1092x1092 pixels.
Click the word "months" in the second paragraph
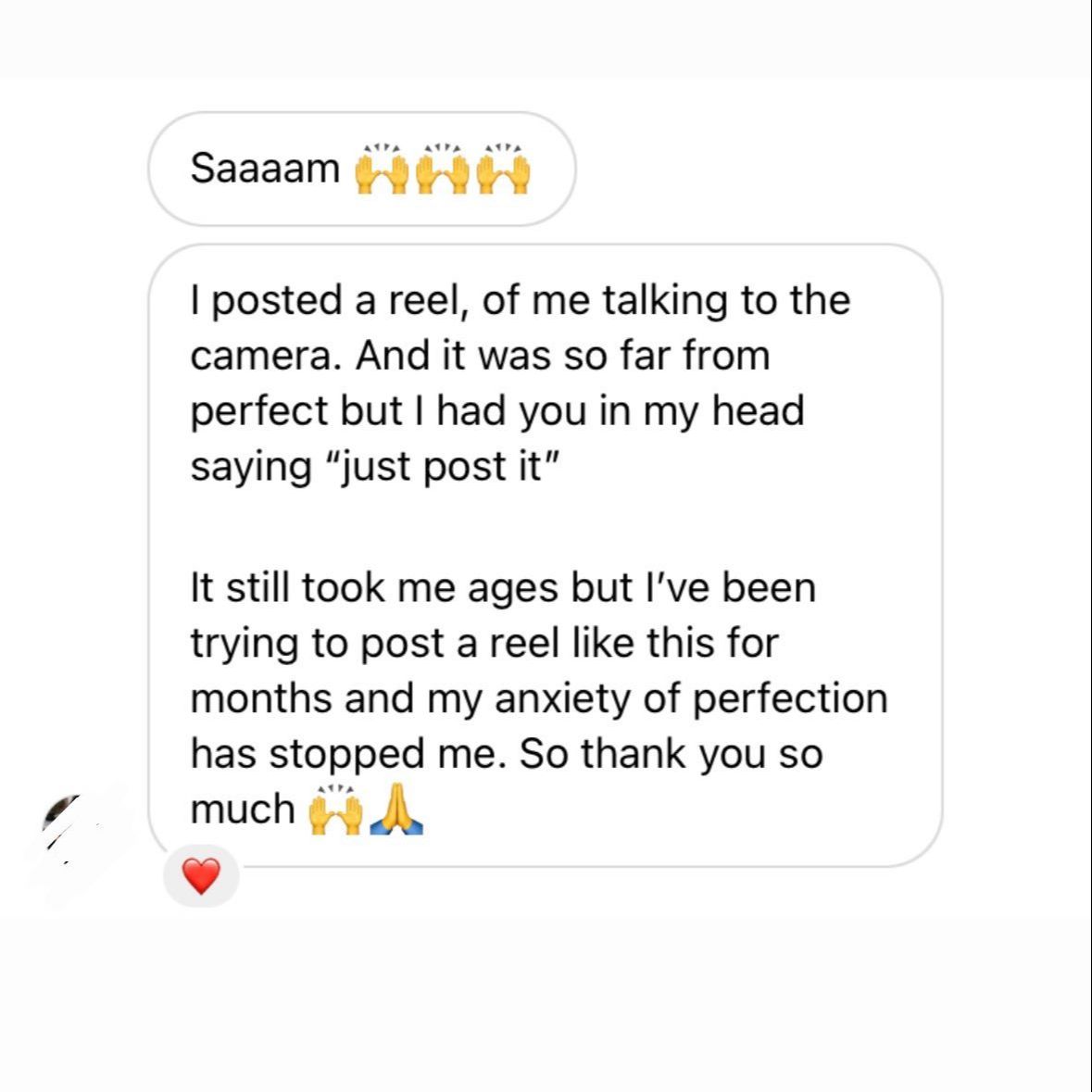pyautogui.click(x=261, y=698)
